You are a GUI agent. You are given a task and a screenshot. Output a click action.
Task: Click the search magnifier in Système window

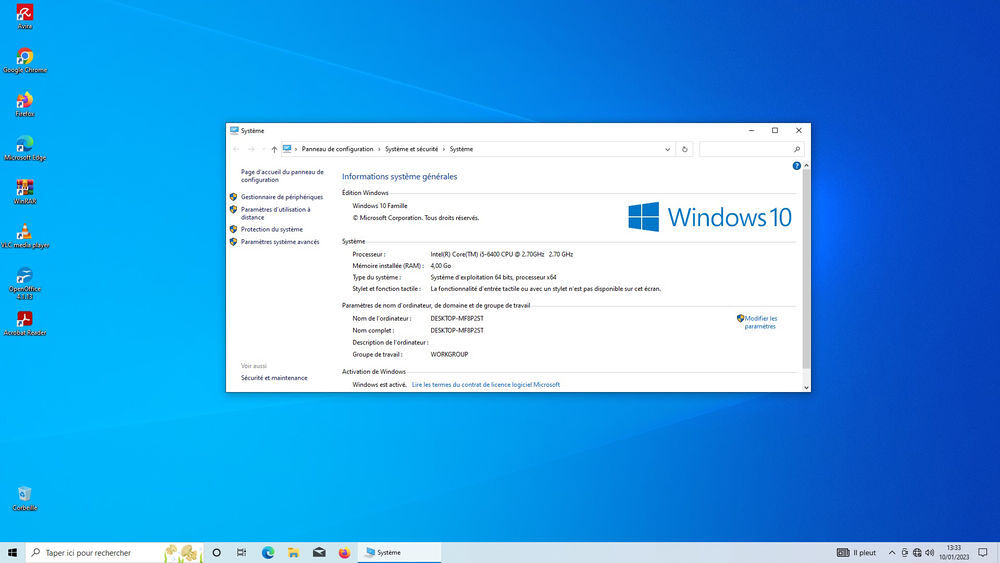click(797, 149)
